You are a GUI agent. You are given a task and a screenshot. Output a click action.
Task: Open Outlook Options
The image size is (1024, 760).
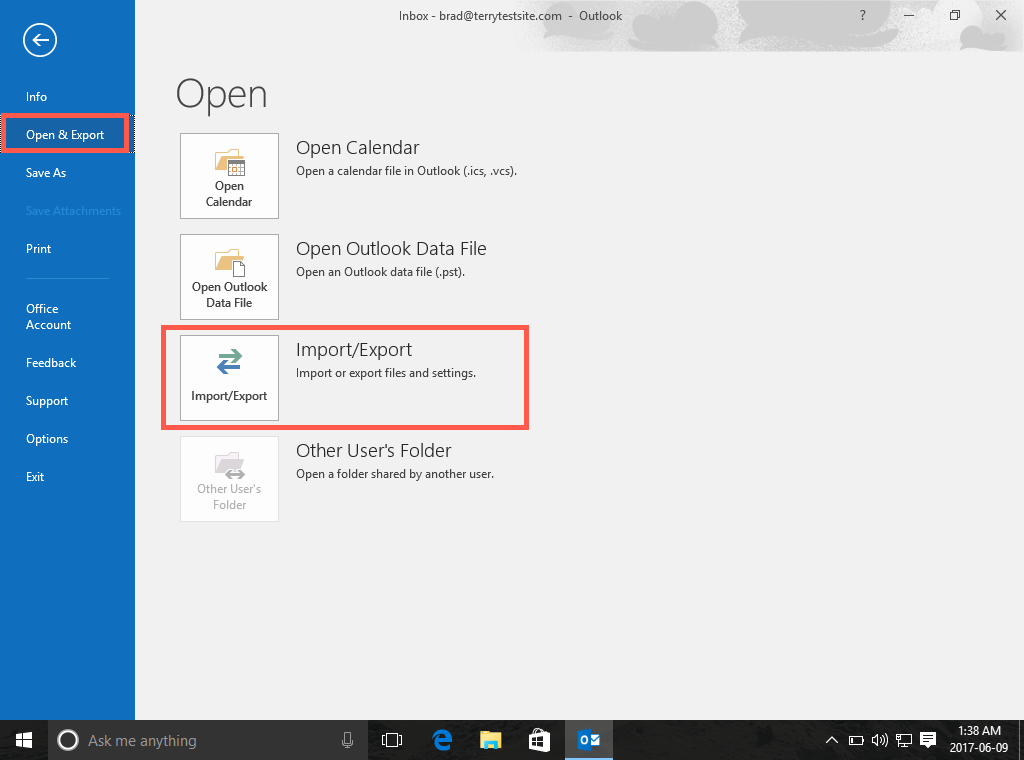(47, 439)
